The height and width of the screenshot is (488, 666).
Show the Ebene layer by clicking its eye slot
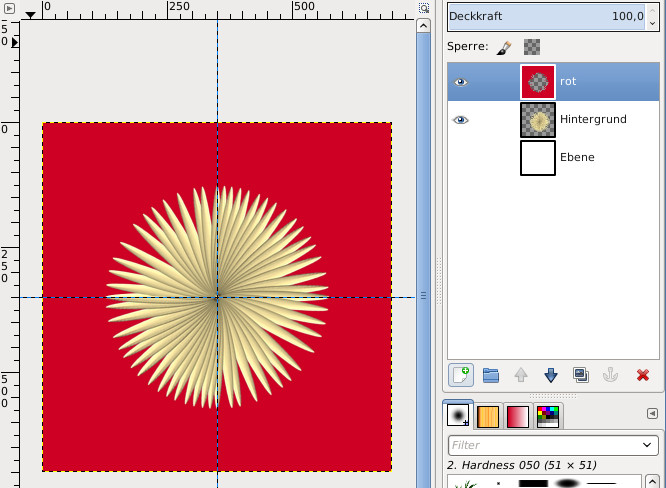(x=461, y=158)
